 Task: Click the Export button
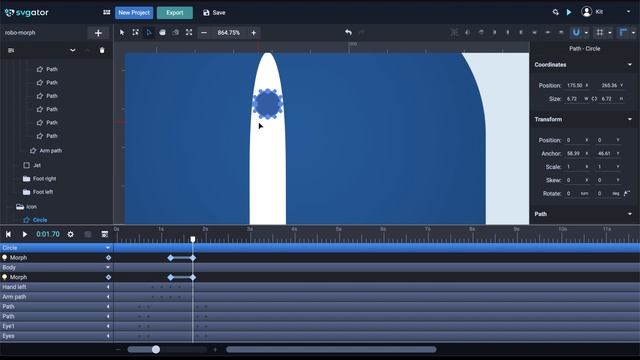[x=175, y=13]
